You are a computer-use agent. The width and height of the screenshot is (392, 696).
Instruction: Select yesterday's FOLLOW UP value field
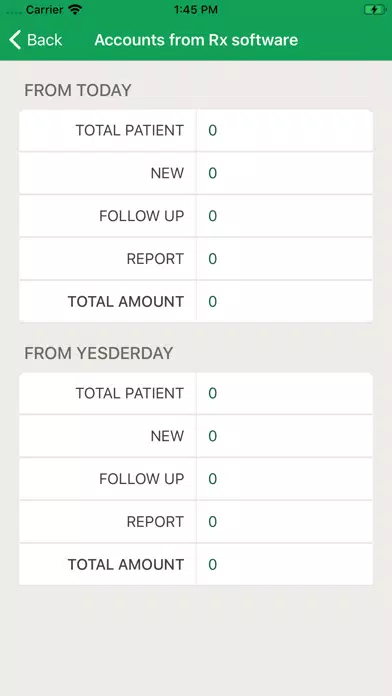click(285, 479)
